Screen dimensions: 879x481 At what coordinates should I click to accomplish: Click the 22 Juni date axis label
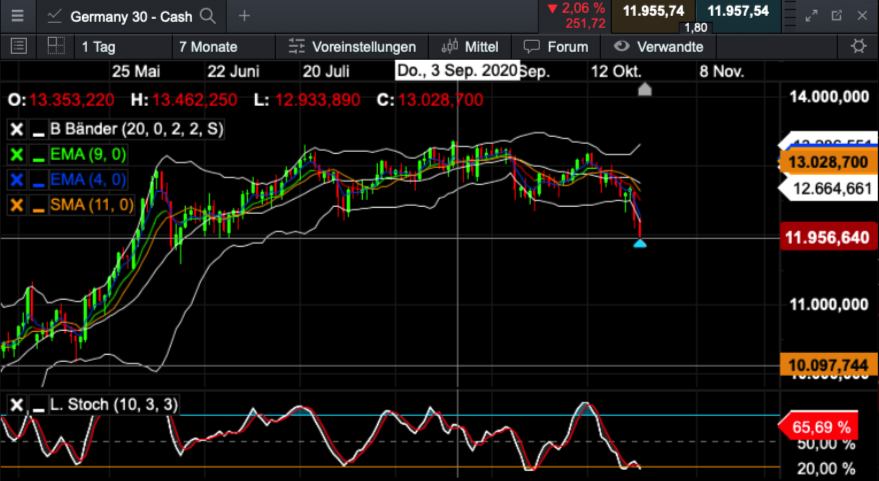point(233,71)
